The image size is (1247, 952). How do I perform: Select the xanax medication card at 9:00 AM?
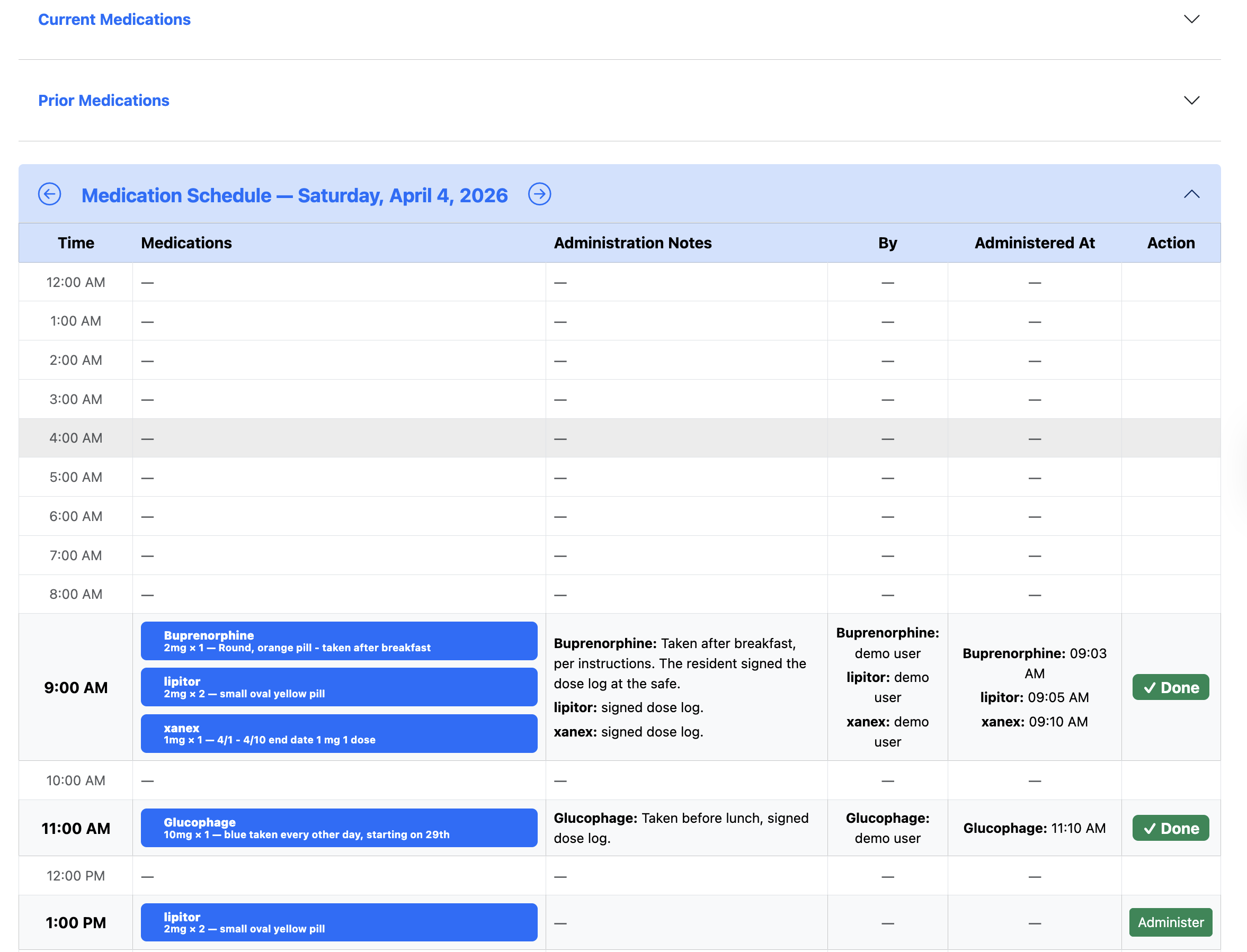[339, 733]
